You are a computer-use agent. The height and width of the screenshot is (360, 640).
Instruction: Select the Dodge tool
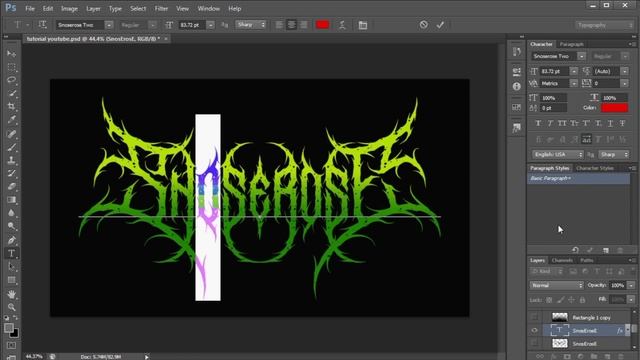point(11,227)
